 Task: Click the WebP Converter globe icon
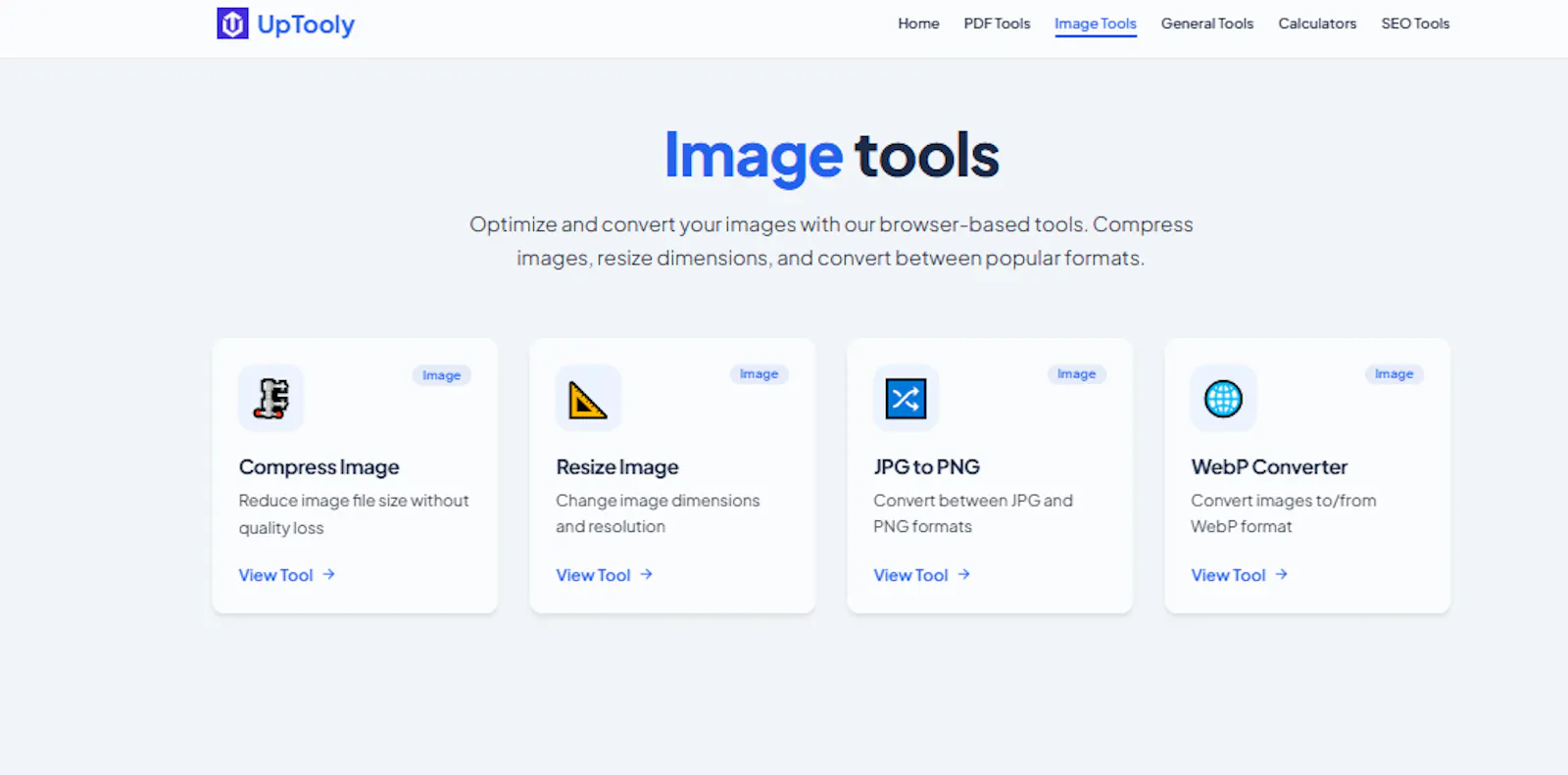(1223, 398)
